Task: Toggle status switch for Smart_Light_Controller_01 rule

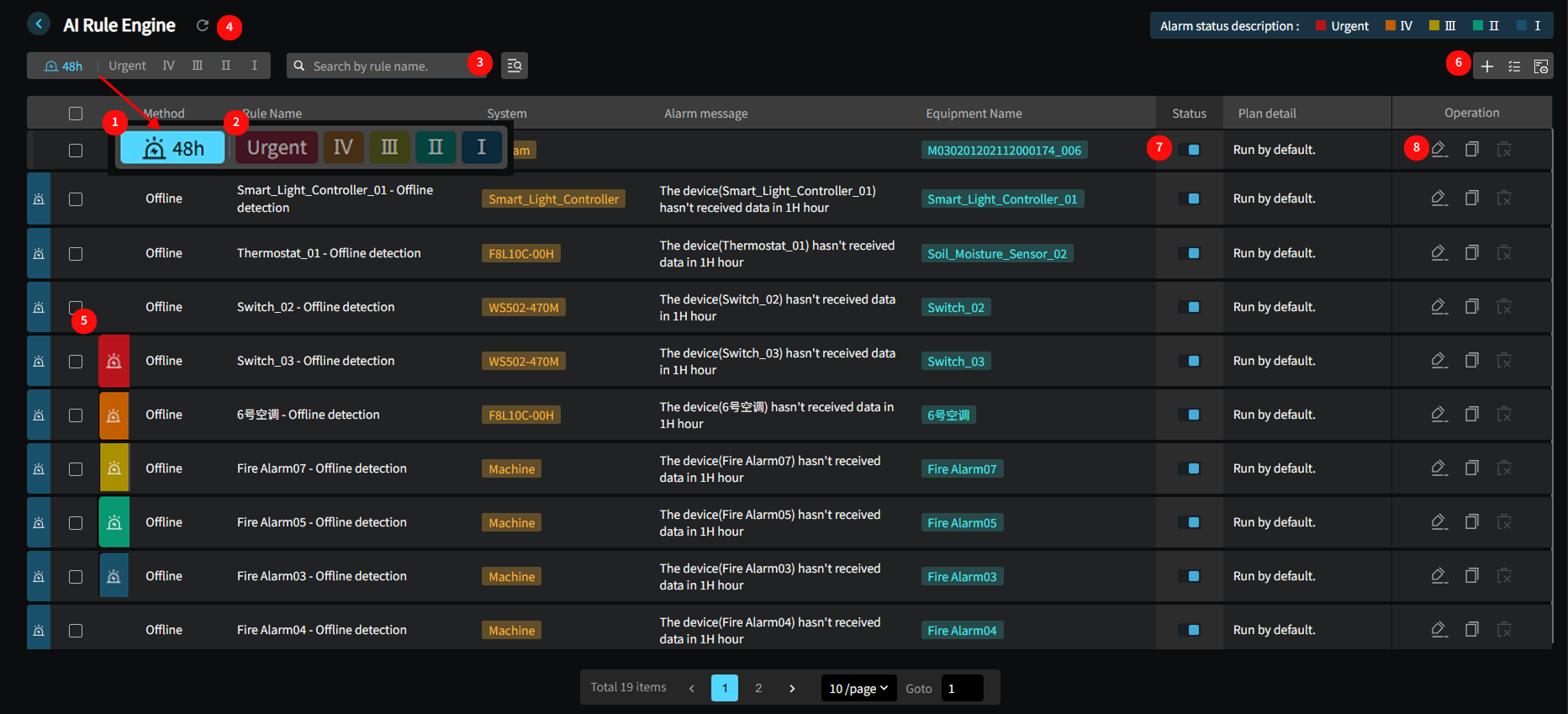Action: 1189,199
